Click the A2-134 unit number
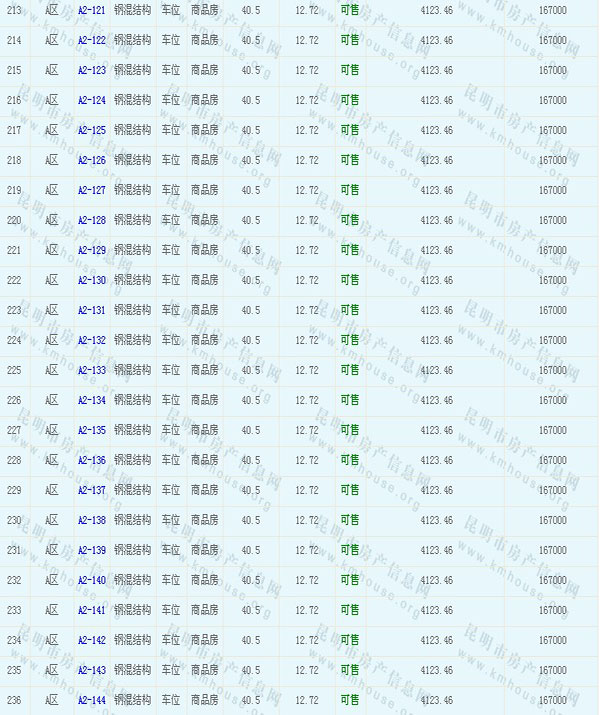 [x=91, y=400]
